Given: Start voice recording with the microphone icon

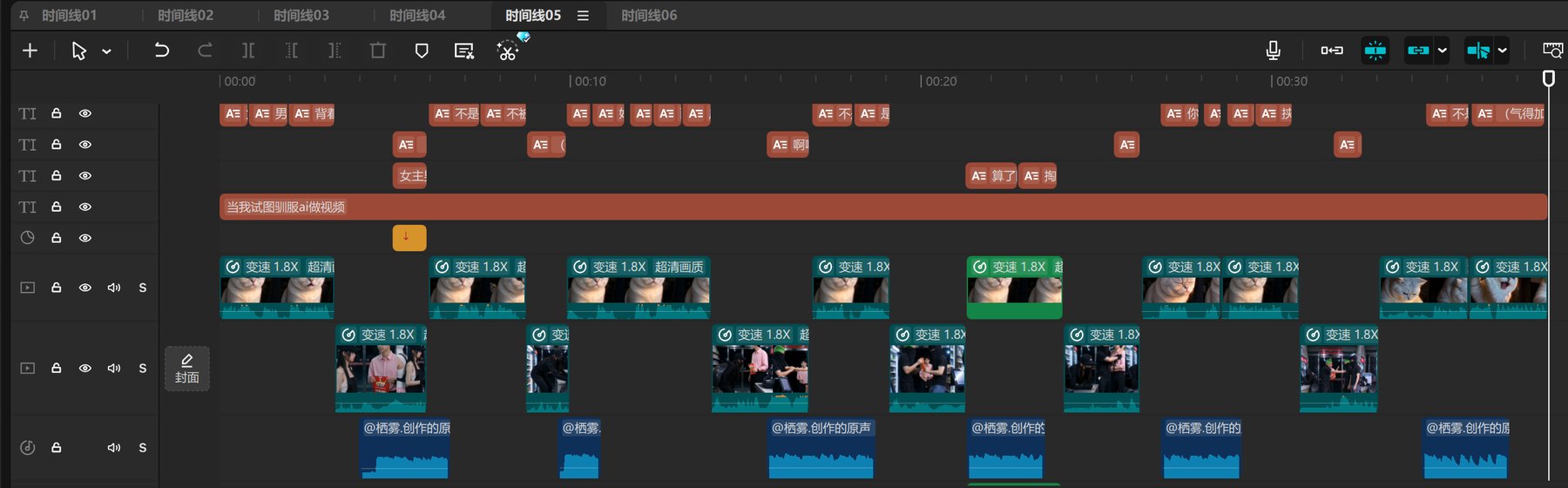Looking at the screenshot, I should (x=1273, y=51).
